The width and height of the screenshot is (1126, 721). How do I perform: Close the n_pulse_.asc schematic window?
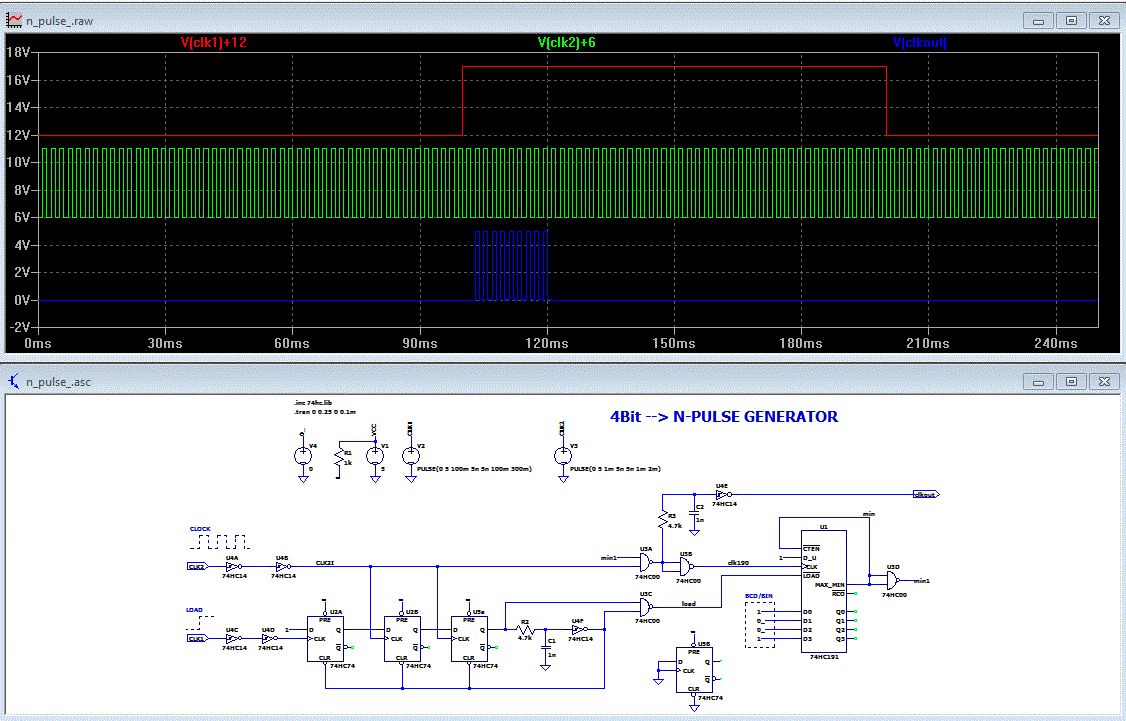coord(1104,381)
